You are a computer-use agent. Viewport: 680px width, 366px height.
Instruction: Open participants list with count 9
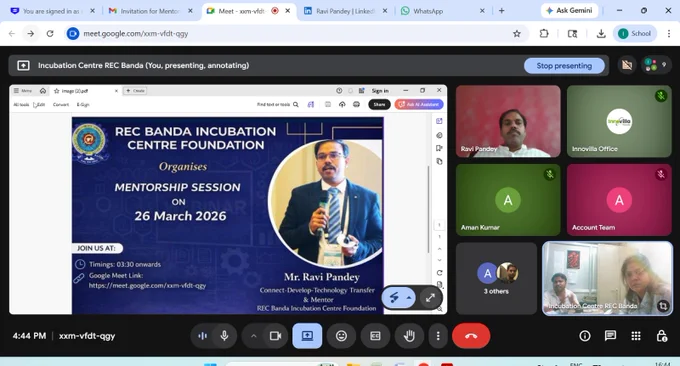(656, 65)
